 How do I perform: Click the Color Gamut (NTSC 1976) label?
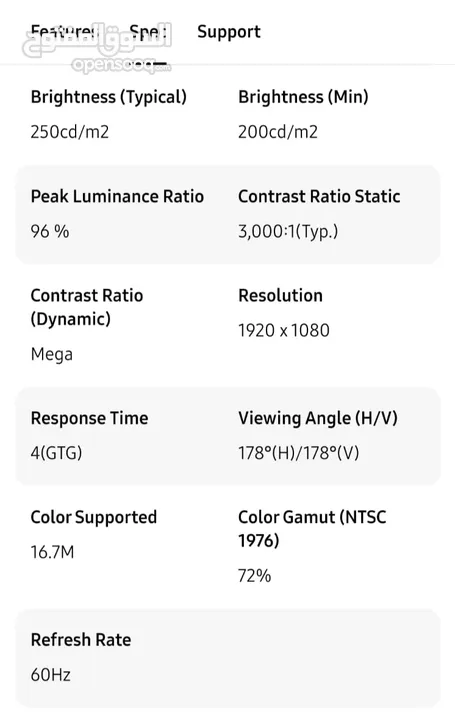(312, 529)
